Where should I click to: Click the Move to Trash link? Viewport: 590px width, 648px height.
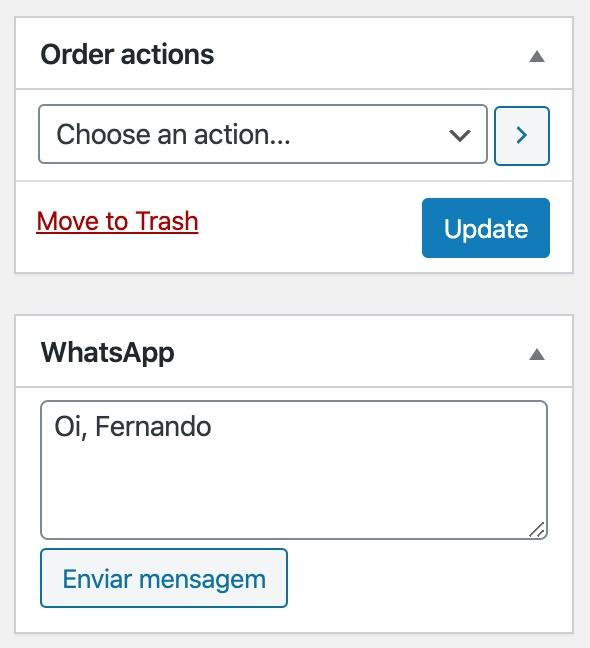117,221
